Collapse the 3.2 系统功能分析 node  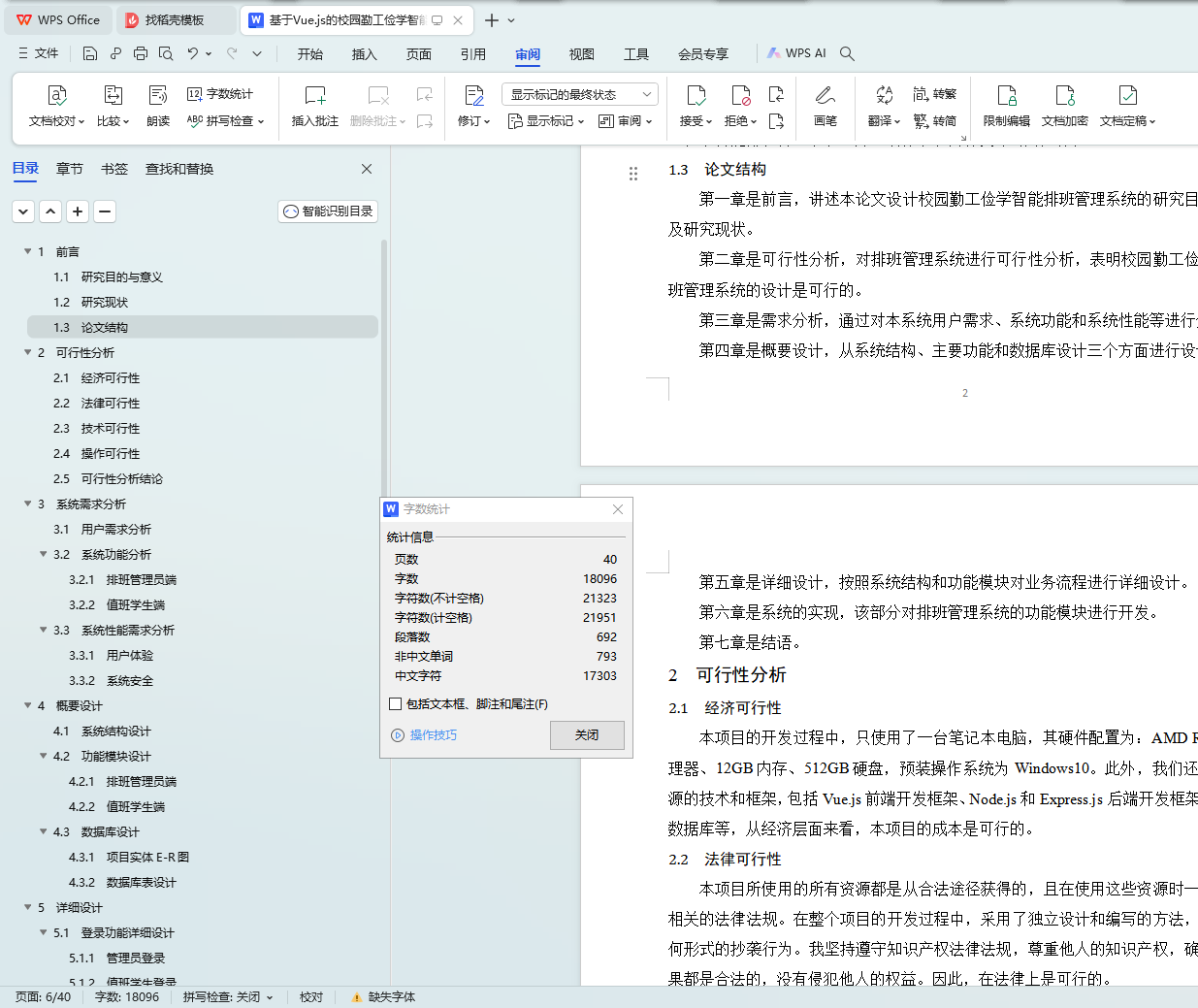point(44,554)
